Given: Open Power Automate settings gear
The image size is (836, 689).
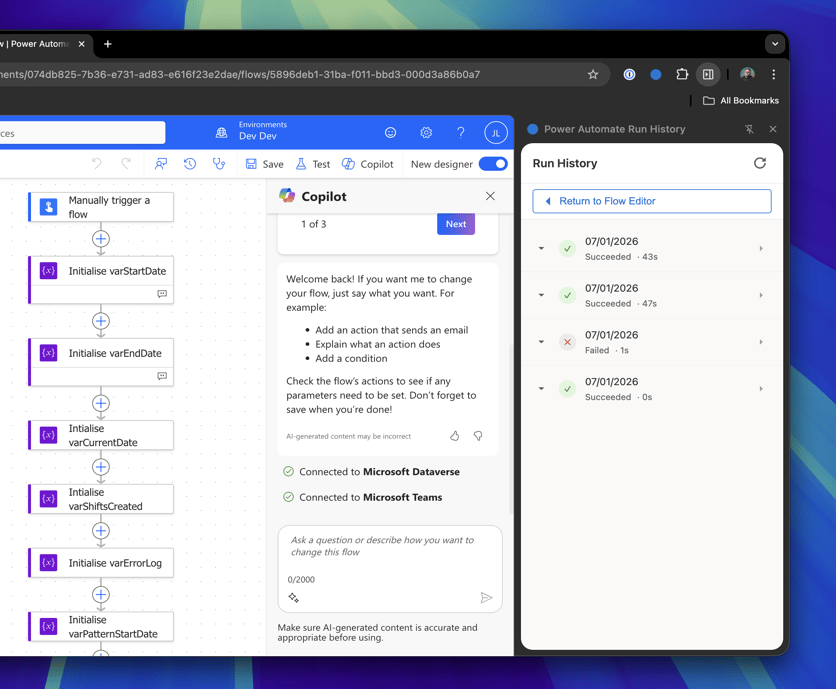Looking at the screenshot, I should pos(425,132).
